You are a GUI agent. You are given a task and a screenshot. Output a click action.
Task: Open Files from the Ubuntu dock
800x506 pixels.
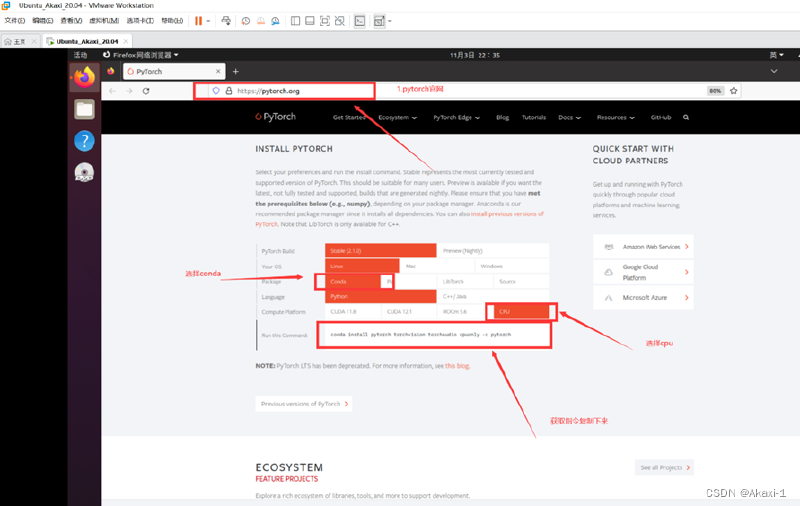click(x=84, y=110)
